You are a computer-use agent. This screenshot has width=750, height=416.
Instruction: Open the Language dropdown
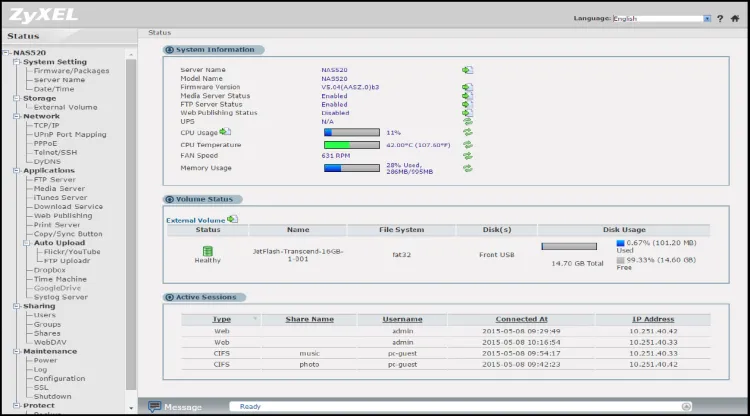point(707,18)
